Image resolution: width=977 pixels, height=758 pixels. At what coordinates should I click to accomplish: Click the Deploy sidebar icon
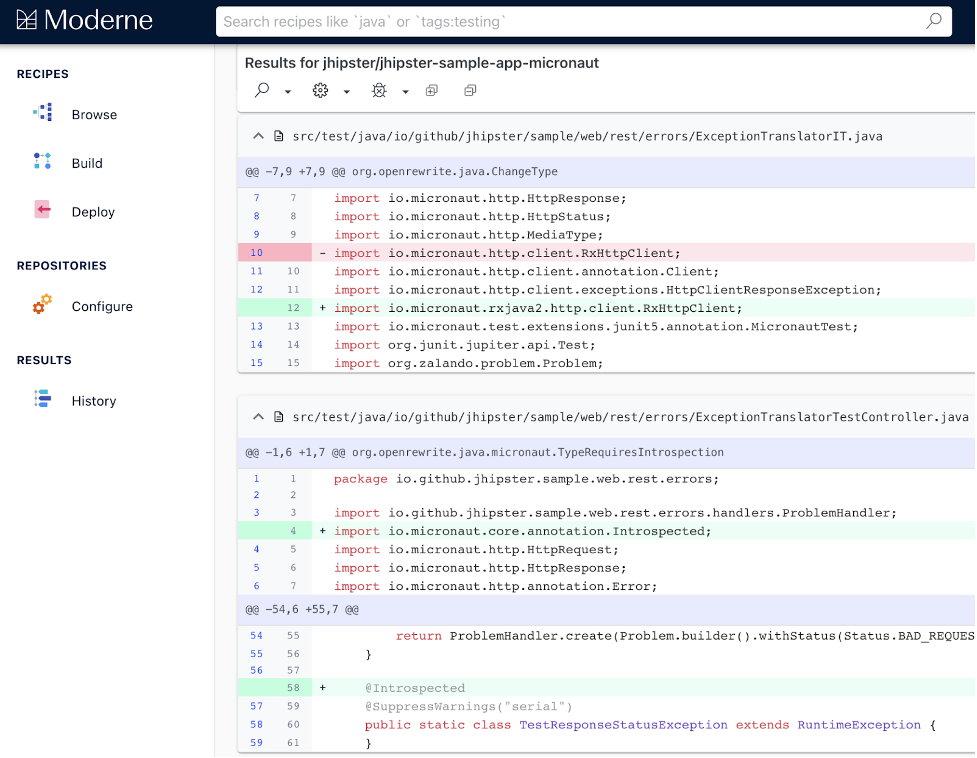[x=42, y=210]
